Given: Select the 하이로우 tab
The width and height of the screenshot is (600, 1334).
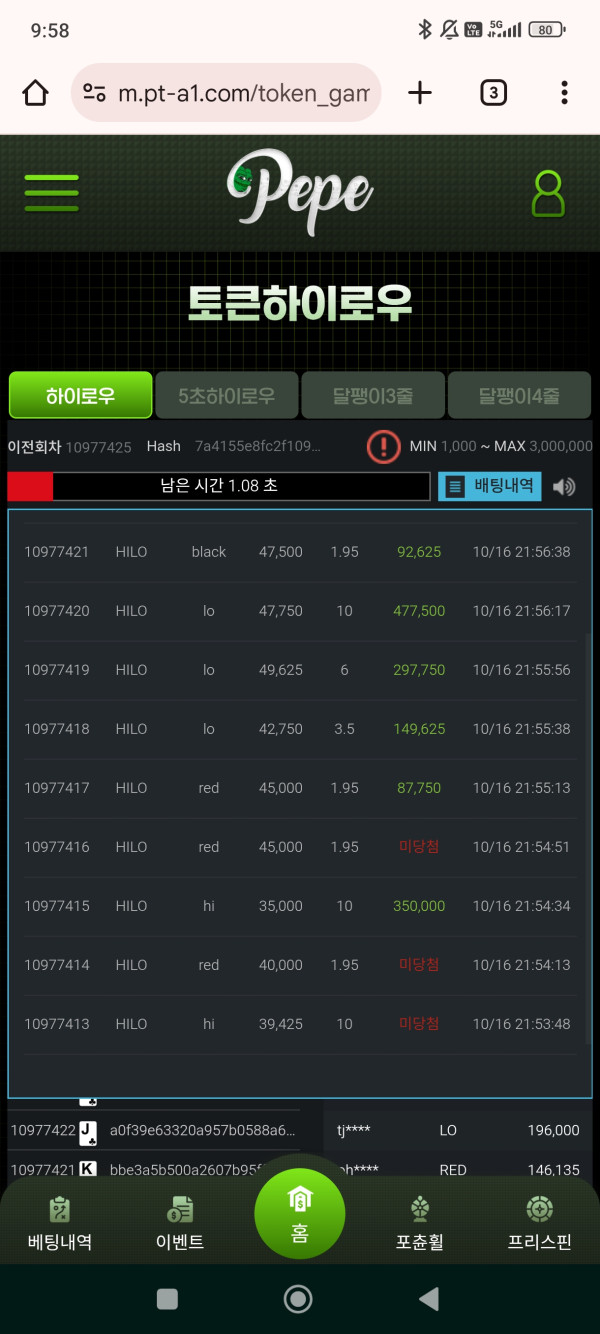Looking at the screenshot, I should coord(80,396).
